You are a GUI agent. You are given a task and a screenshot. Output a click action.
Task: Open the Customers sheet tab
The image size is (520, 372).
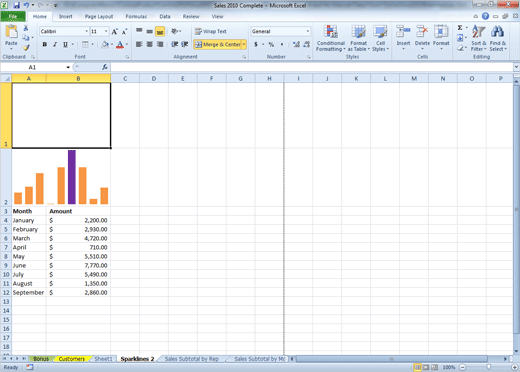(71, 359)
